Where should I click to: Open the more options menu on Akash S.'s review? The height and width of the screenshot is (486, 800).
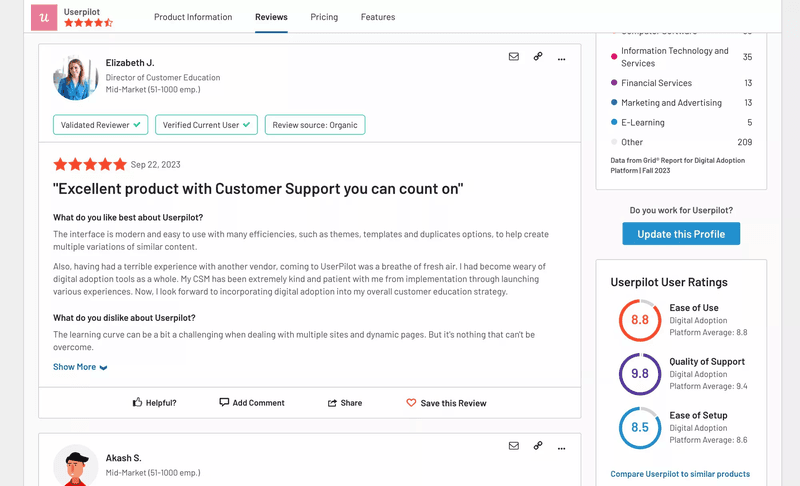(x=561, y=449)
